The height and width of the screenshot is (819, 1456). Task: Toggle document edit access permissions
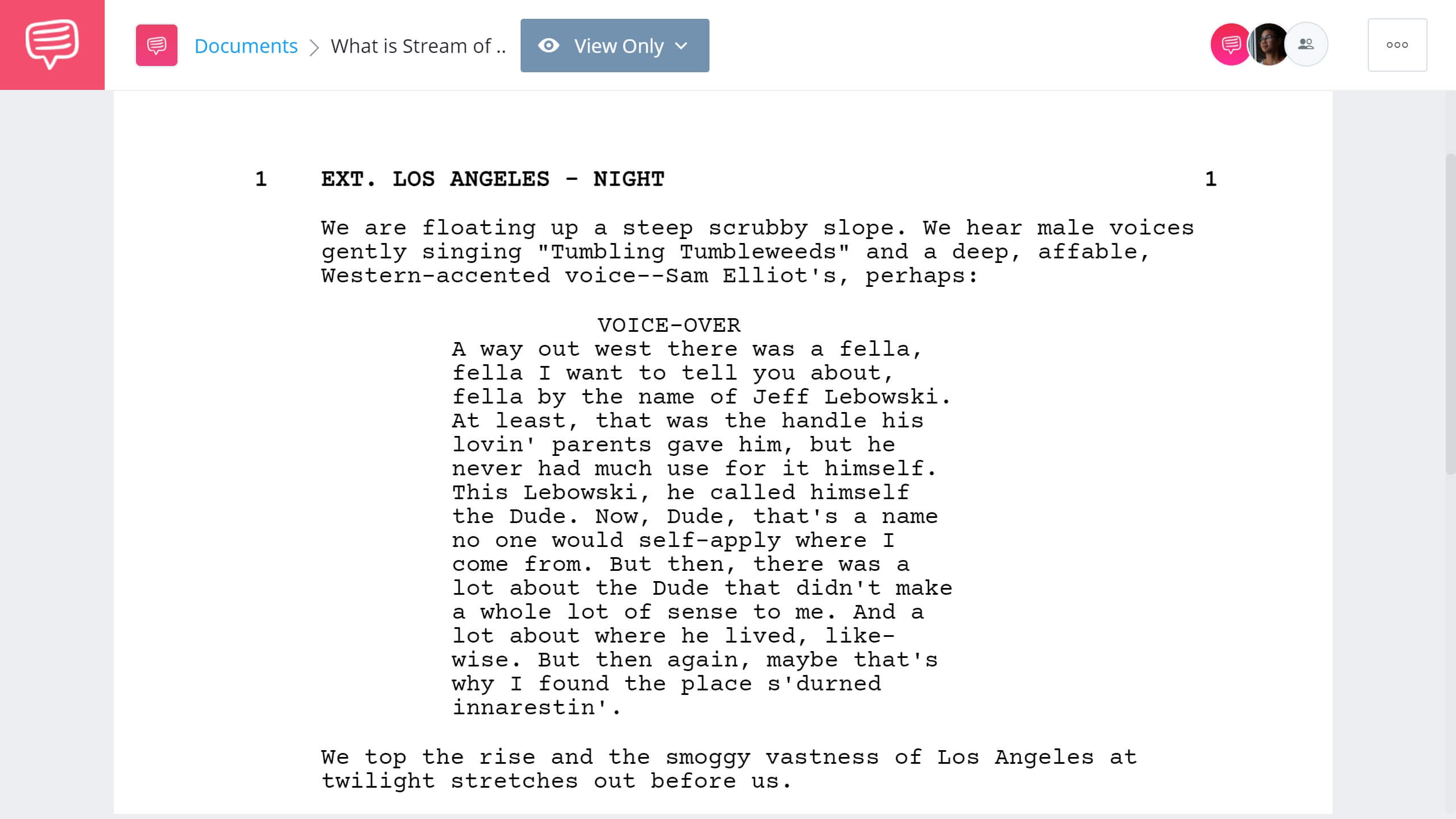pos(615,45)
